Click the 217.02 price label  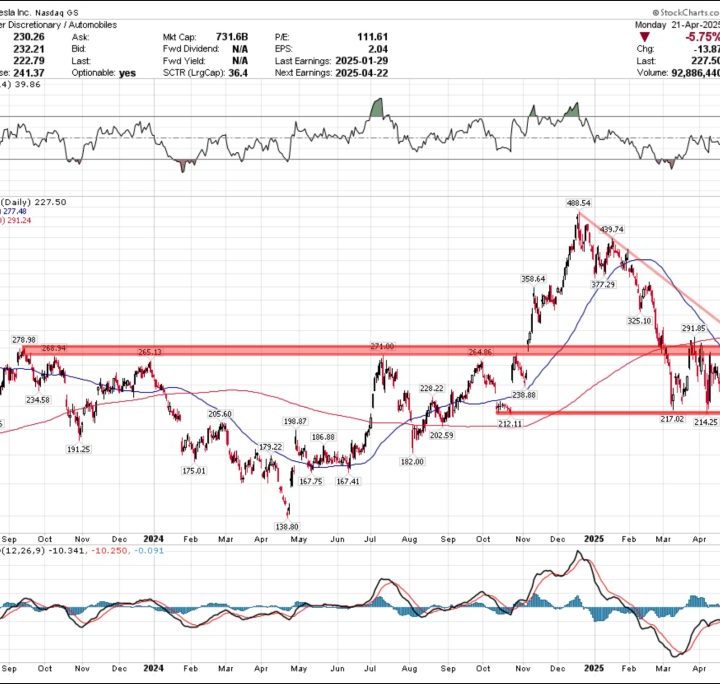[672, 419]
